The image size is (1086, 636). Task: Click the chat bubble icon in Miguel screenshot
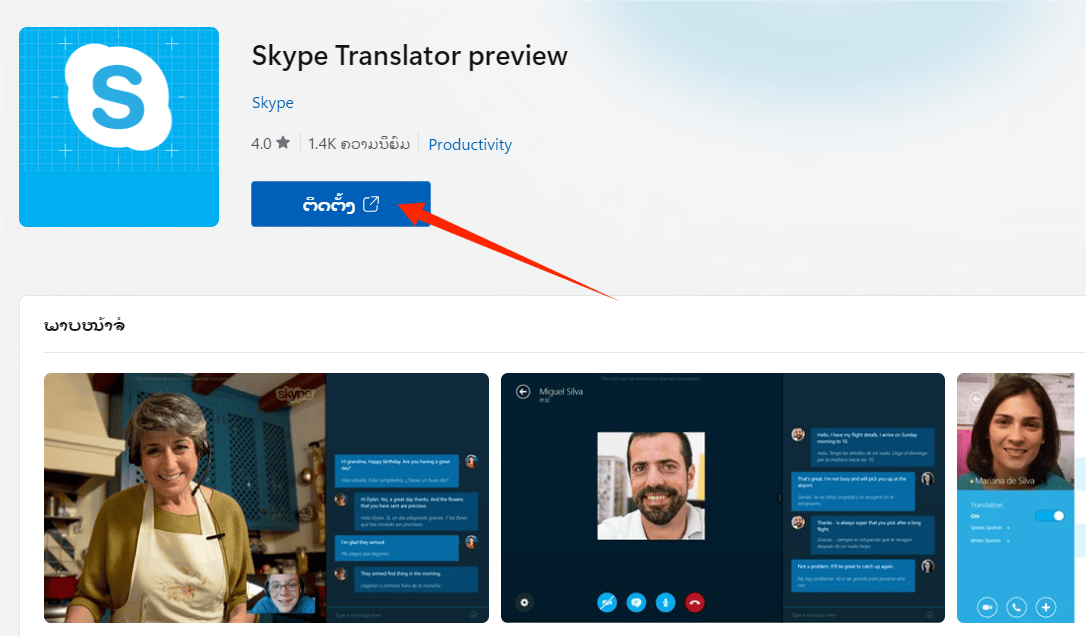coord(637,603)
